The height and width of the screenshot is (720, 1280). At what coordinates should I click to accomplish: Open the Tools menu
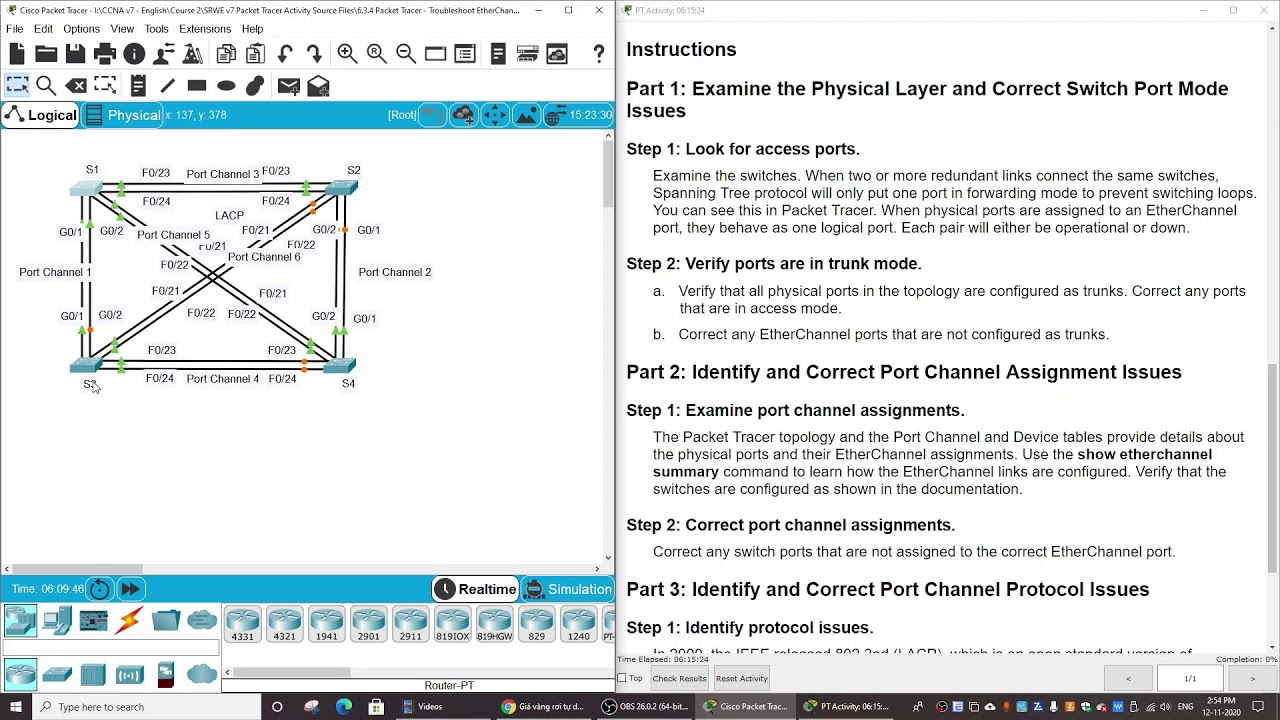tap(156, 29)
